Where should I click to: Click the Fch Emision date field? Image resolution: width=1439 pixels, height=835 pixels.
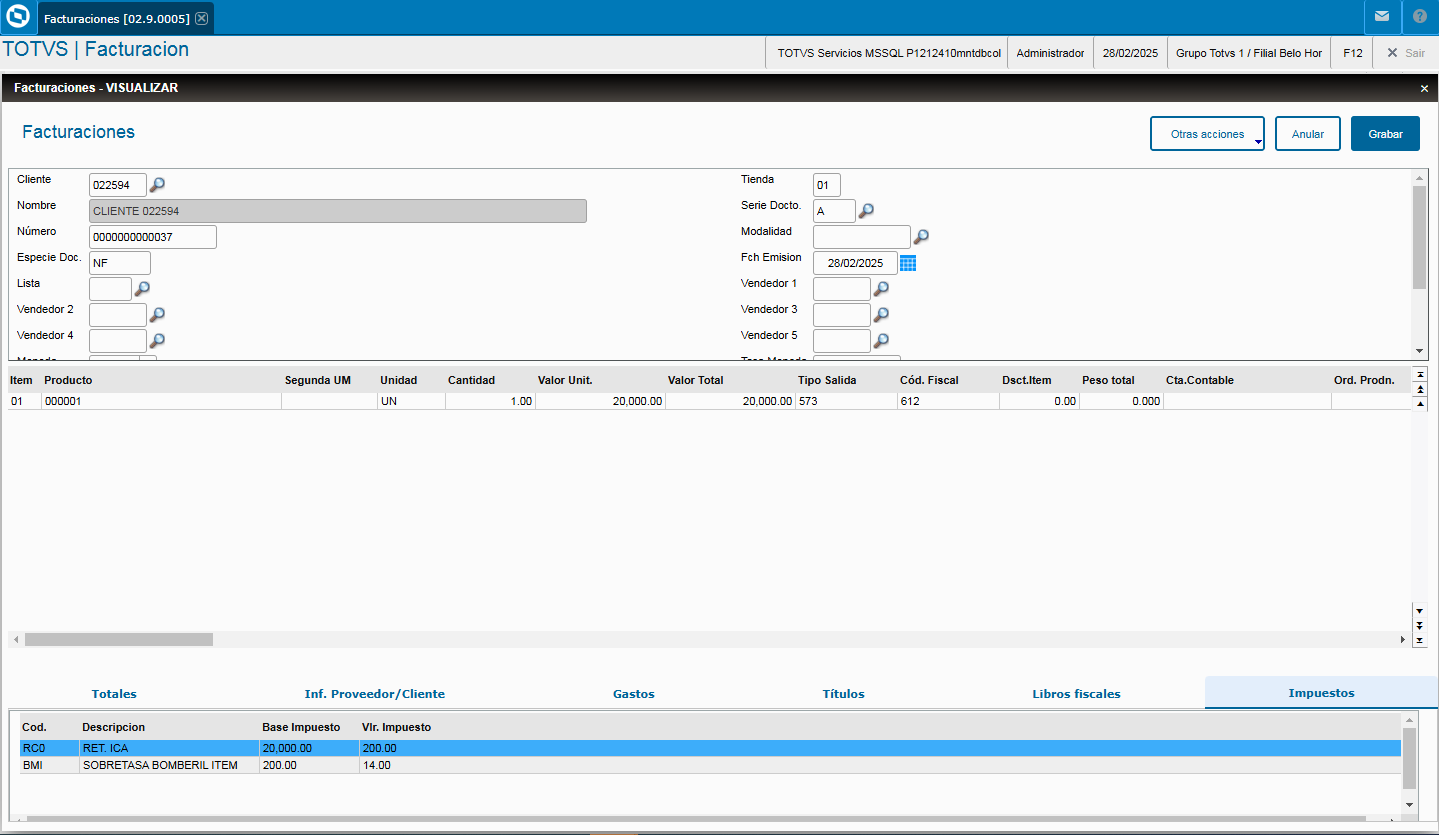(x=855, y=263)
